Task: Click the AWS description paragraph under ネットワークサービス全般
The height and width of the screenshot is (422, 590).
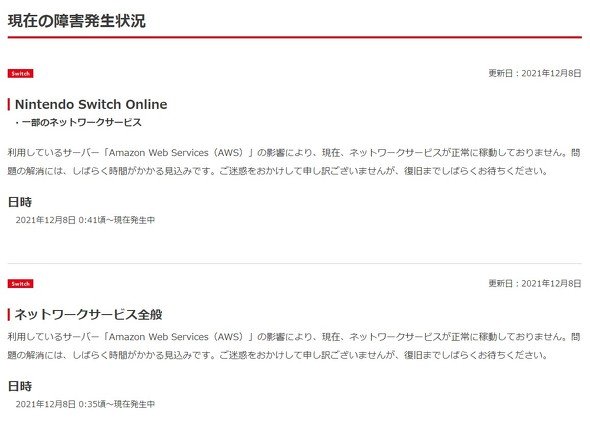Action: pos(294,346)
